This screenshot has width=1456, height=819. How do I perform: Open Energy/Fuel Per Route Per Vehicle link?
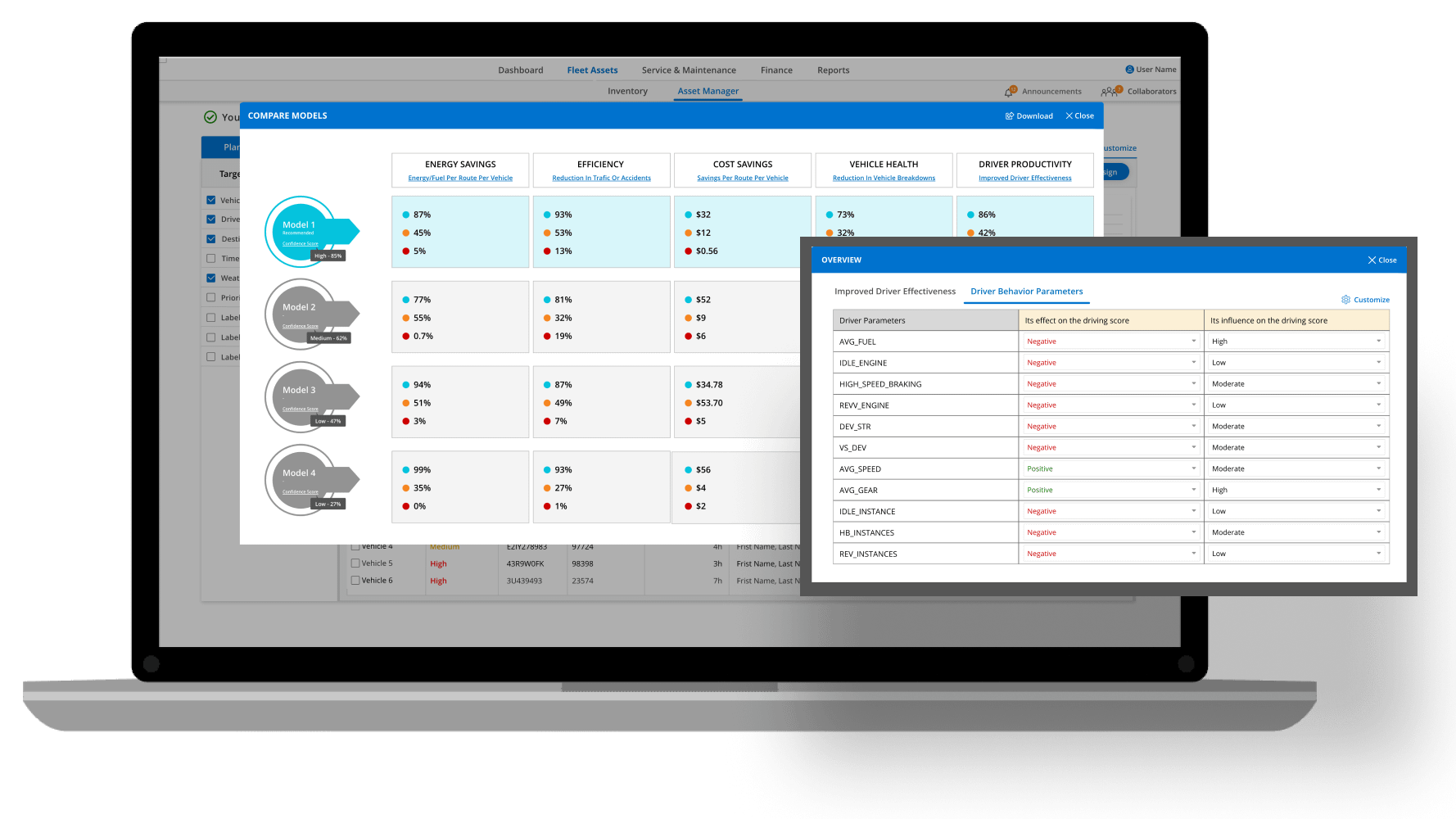[x=460, y=179]
